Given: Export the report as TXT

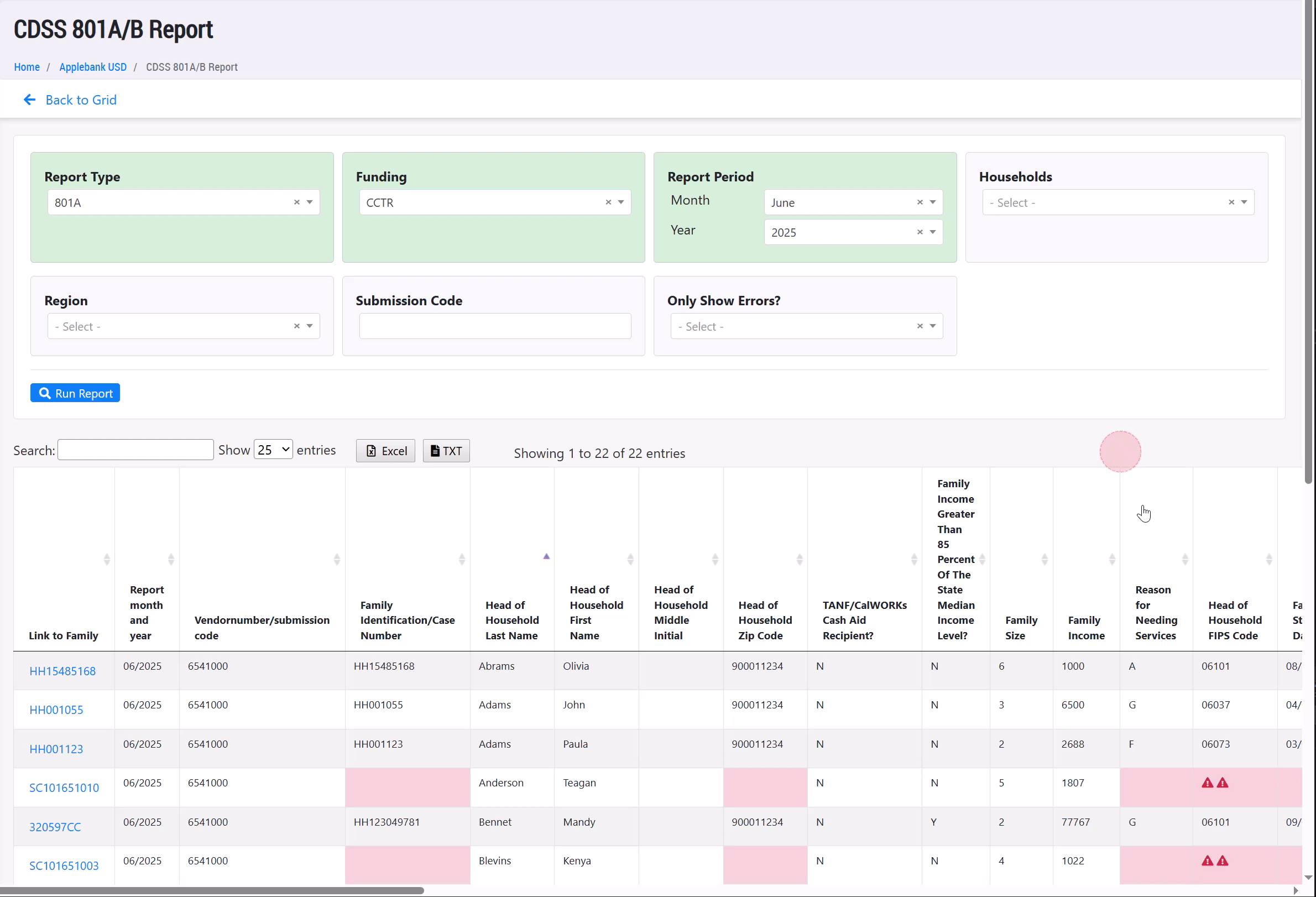Looking at the screenshot, I should point(446,451).
